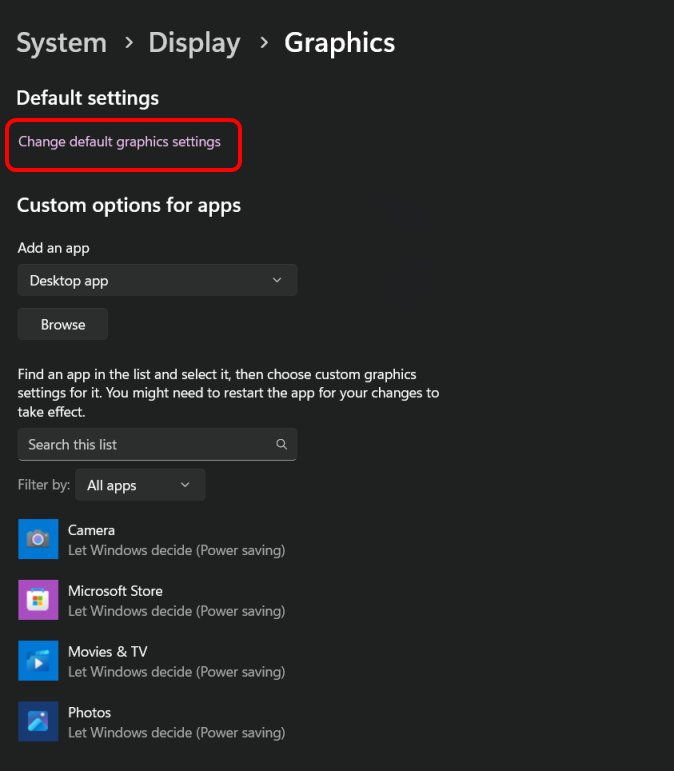Click the Photos app icon
Screen dimensions: 674x771
pos(38,721)
